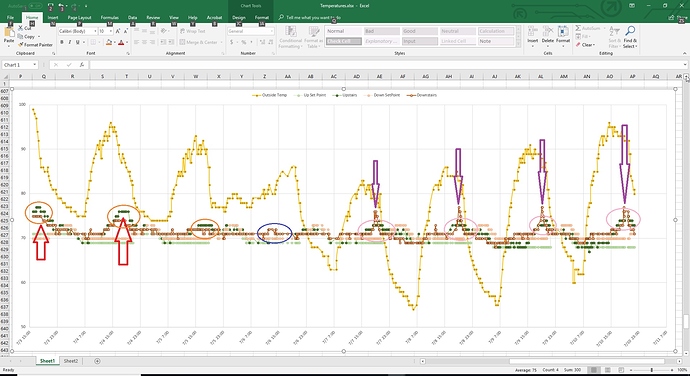Click in the formula bar input
The height and width of the screenshot is (376, 690).
pyautogui.click(x=388, y=65)
